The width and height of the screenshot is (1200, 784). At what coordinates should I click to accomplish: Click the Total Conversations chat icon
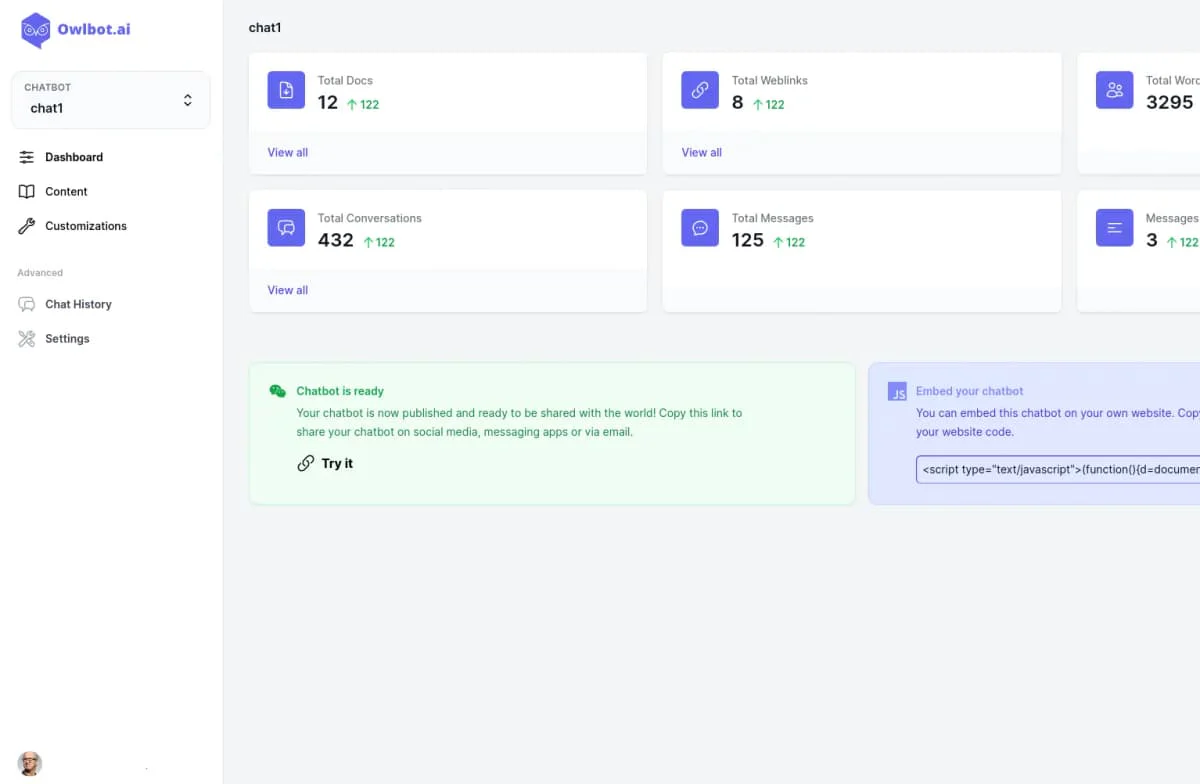[x=286, y=227]
